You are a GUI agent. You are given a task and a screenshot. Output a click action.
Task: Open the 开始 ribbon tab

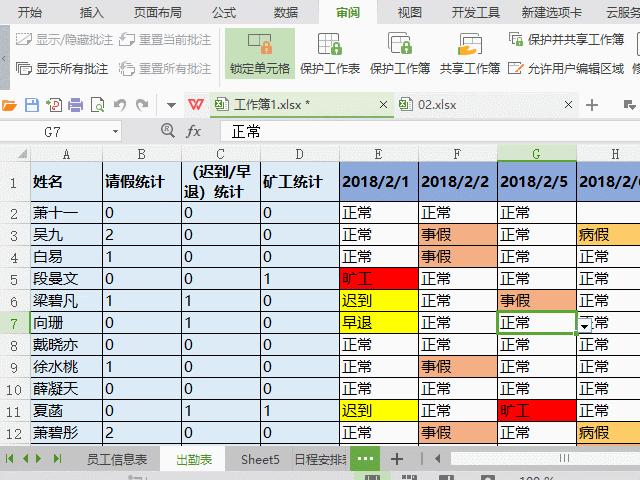tap(30, 12)
